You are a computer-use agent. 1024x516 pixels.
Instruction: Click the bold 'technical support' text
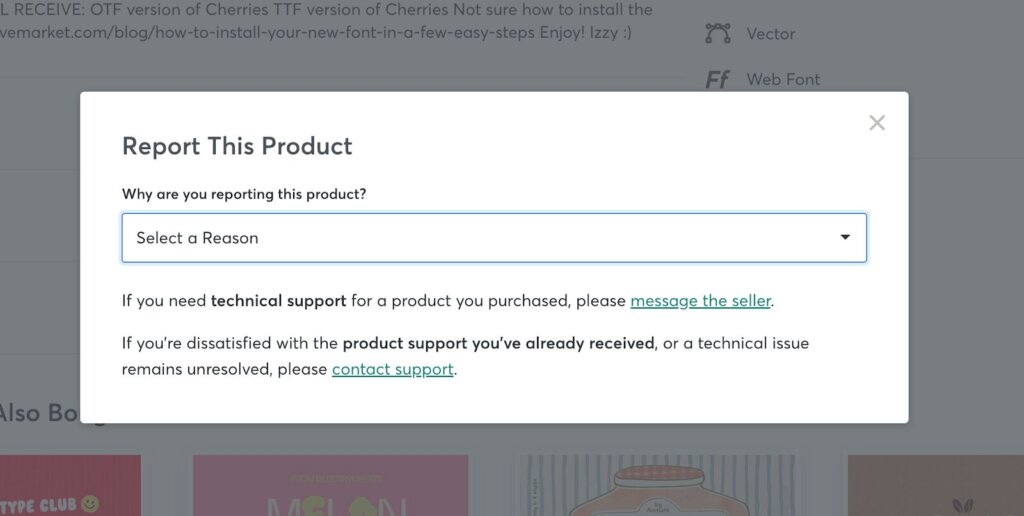[x=278, y=300]
